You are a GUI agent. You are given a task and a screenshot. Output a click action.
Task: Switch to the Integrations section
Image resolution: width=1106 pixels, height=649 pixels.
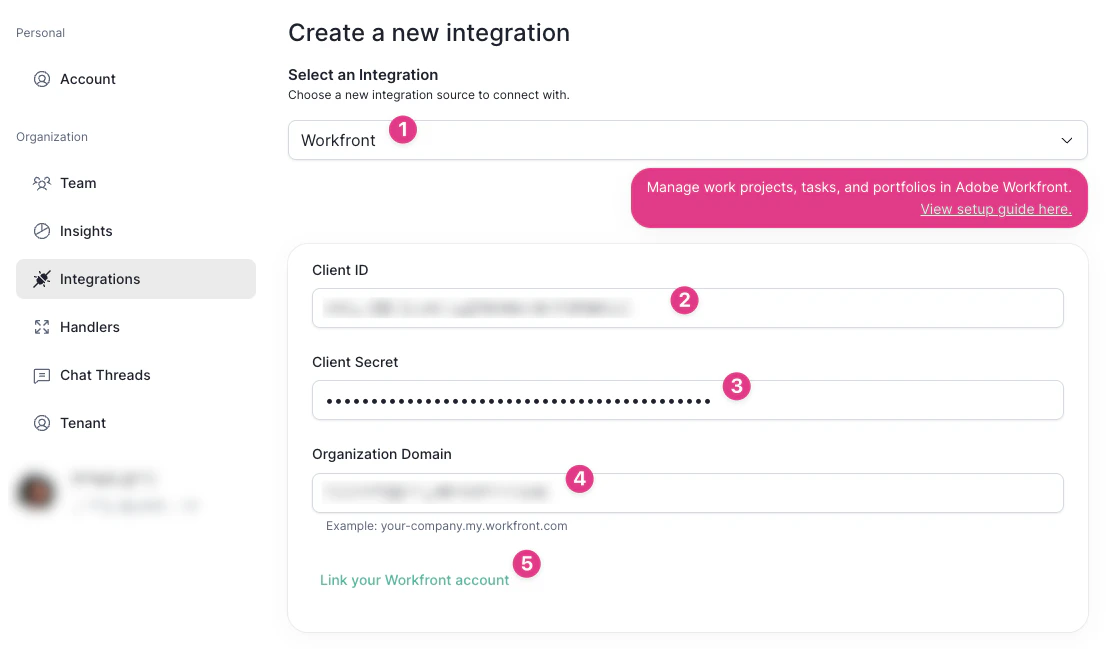click(100, 279)
